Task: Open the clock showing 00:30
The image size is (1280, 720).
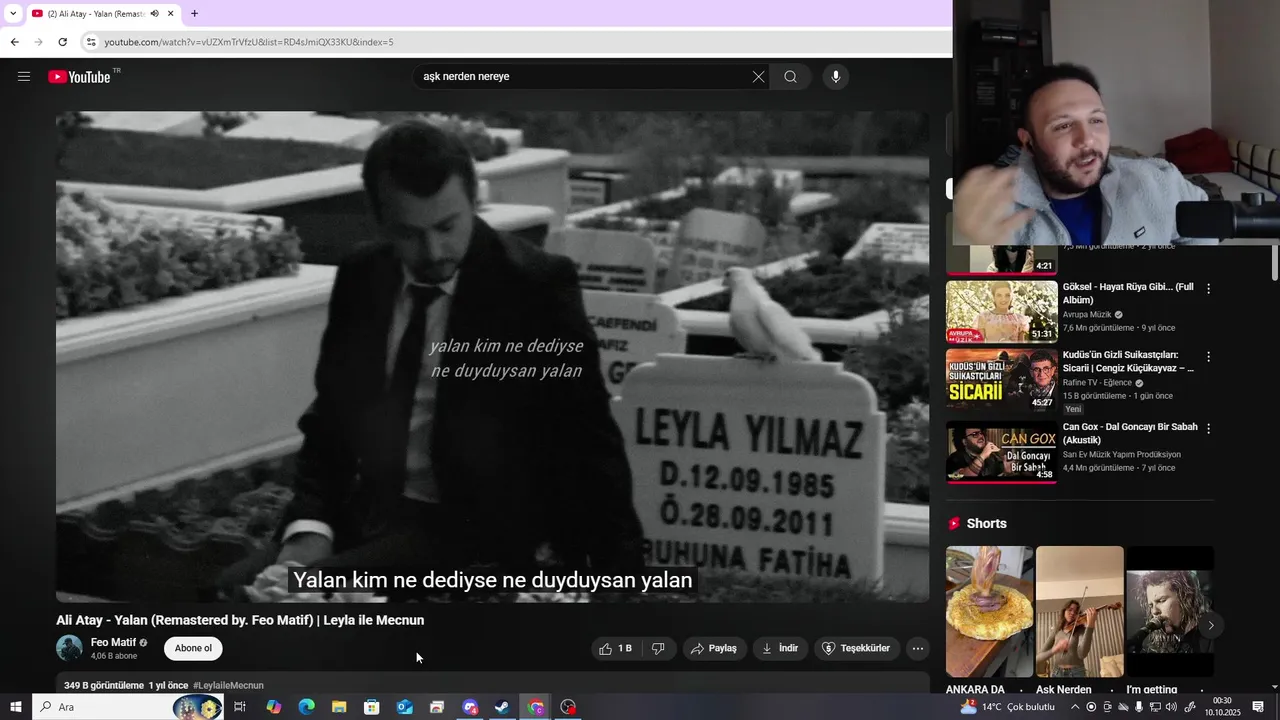Action: [x=1222, y=707]
